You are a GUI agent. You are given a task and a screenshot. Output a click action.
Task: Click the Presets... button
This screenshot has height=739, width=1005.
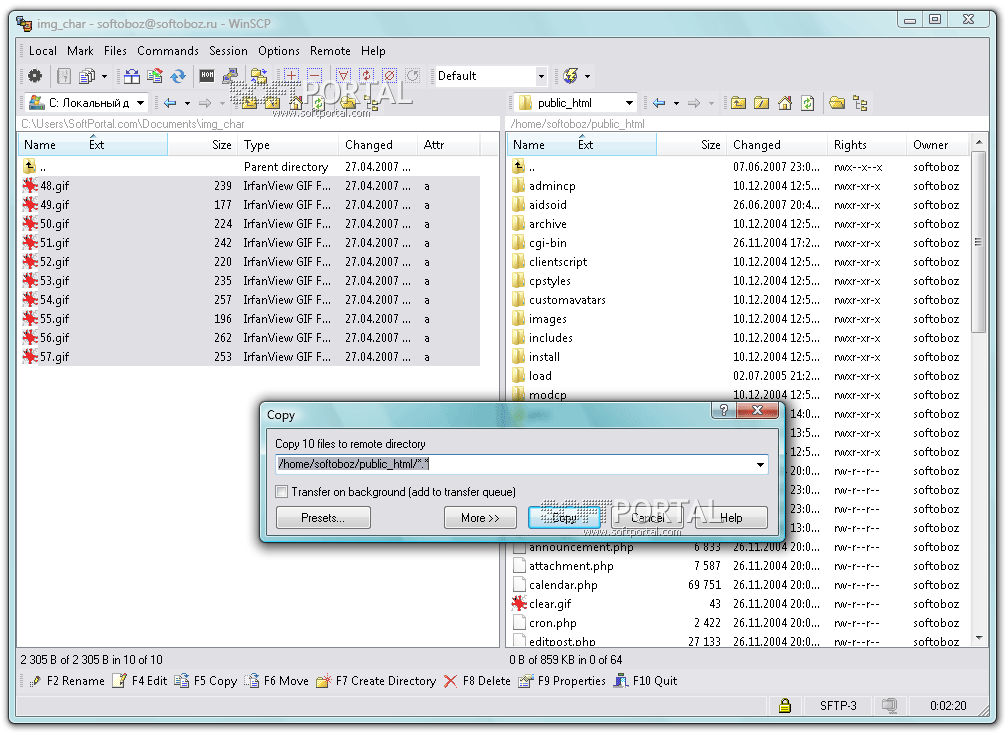(323, 518)
